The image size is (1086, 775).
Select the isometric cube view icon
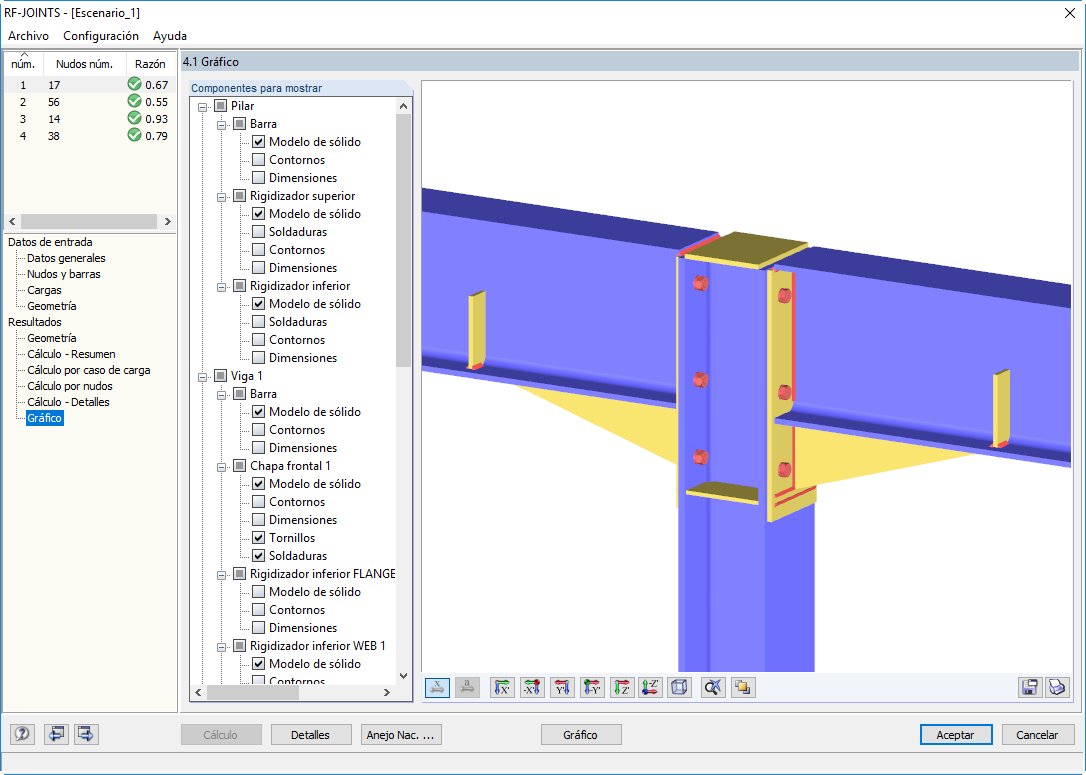pos(679,688)
